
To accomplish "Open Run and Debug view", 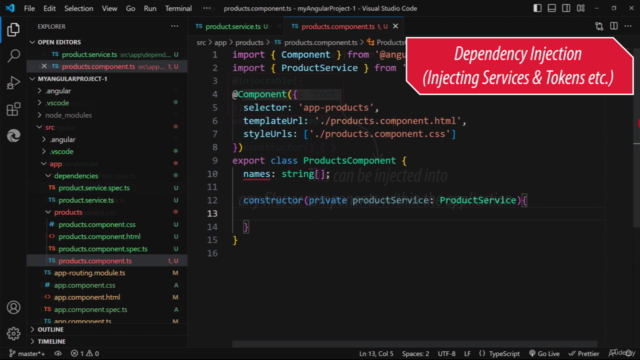I will pyautogui.click(x=13, y=82).
